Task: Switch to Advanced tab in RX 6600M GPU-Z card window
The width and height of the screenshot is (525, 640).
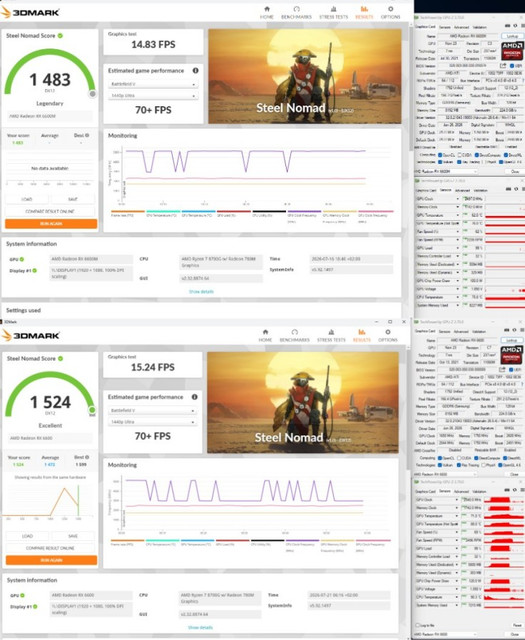Action: tap(462, 27)
